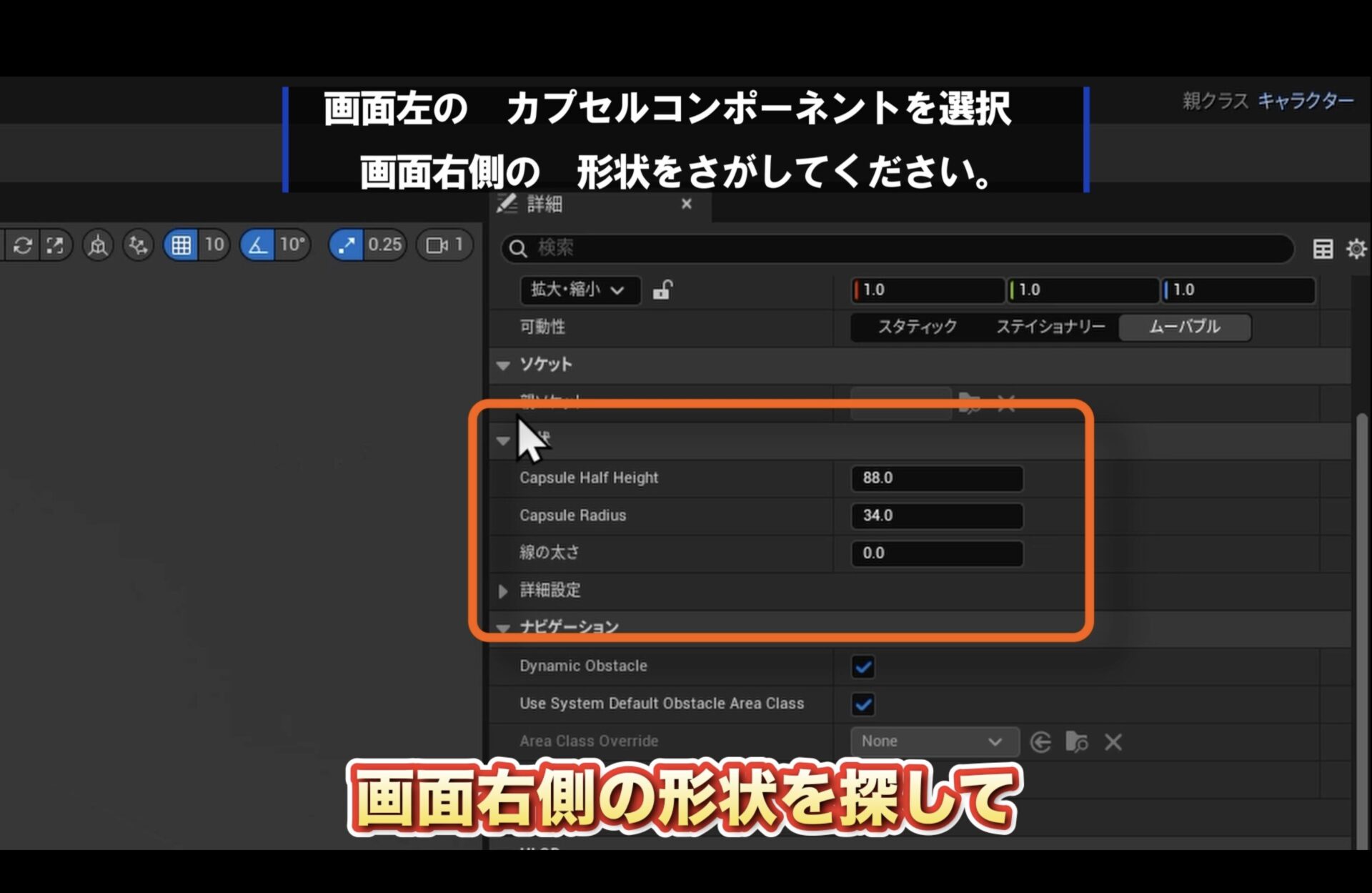Toggle the scale snapping icon
The width and height of the screenshot is (1372, 893).
tap(347, 245)
